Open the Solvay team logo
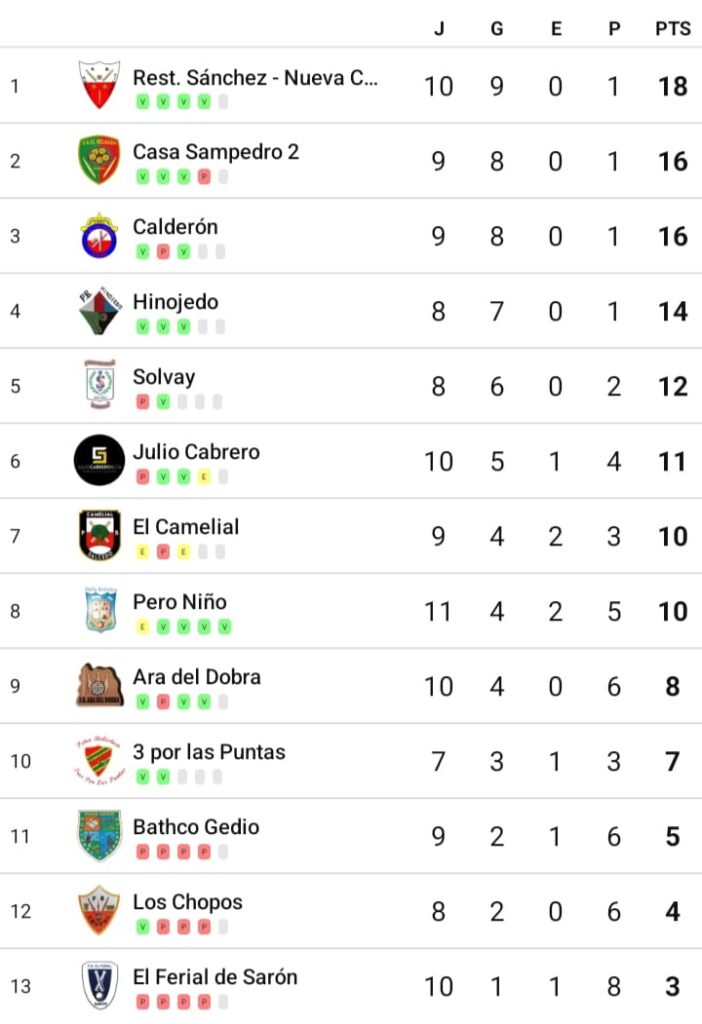This screenshot has height=1024, width=702. click(x=100, y=385)
